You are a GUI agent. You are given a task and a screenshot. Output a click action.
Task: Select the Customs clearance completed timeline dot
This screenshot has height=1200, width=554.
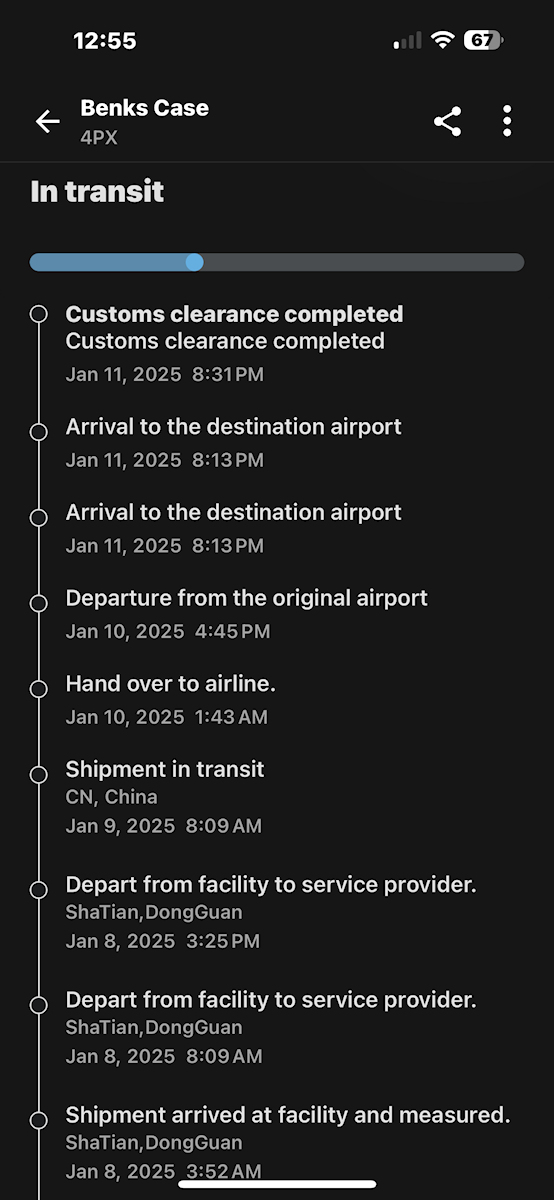click(x=39, y=314)
